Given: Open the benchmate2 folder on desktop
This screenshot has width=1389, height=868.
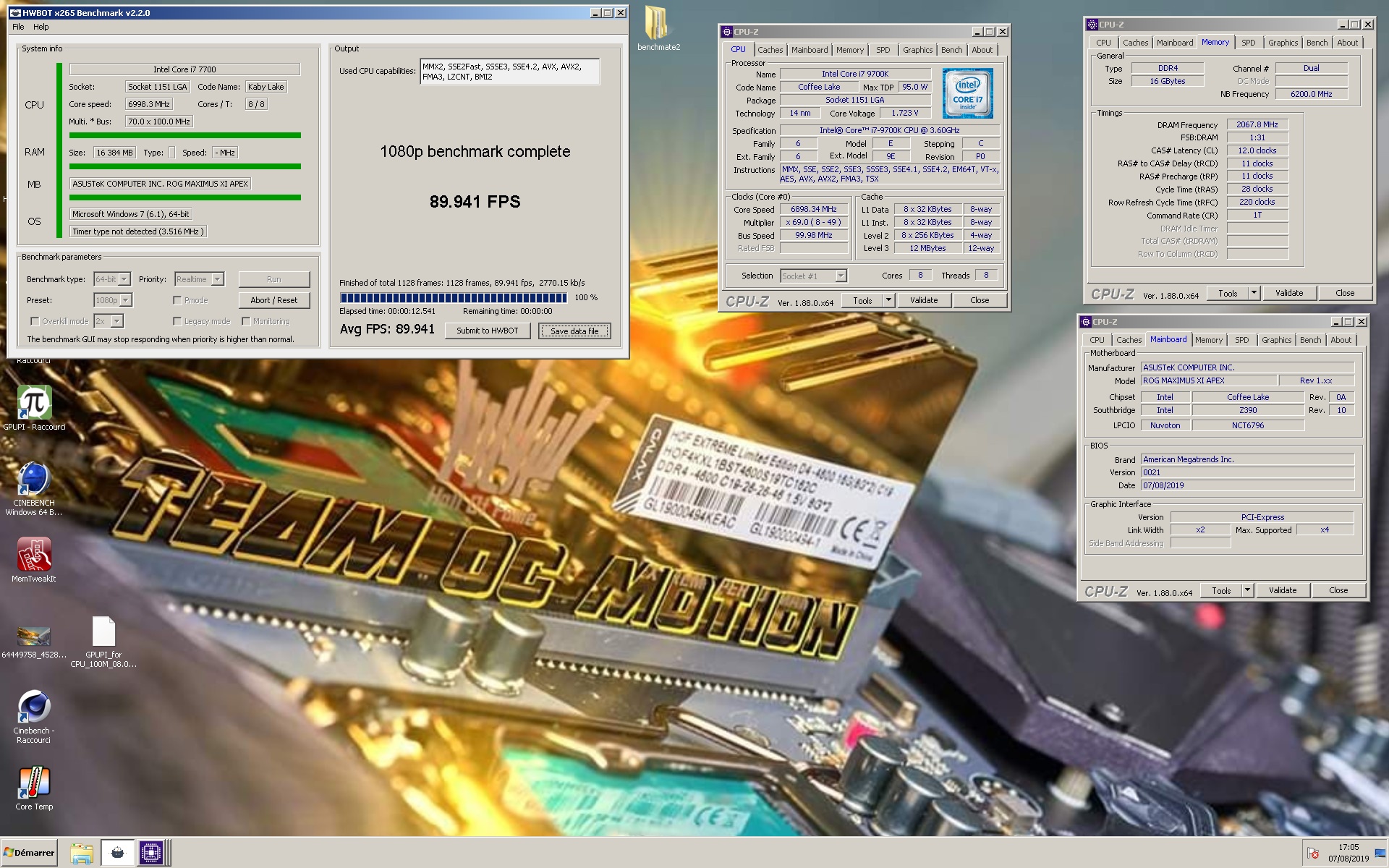Looking at the screenshot, I should pyautogui.click(x=658, y=24).
